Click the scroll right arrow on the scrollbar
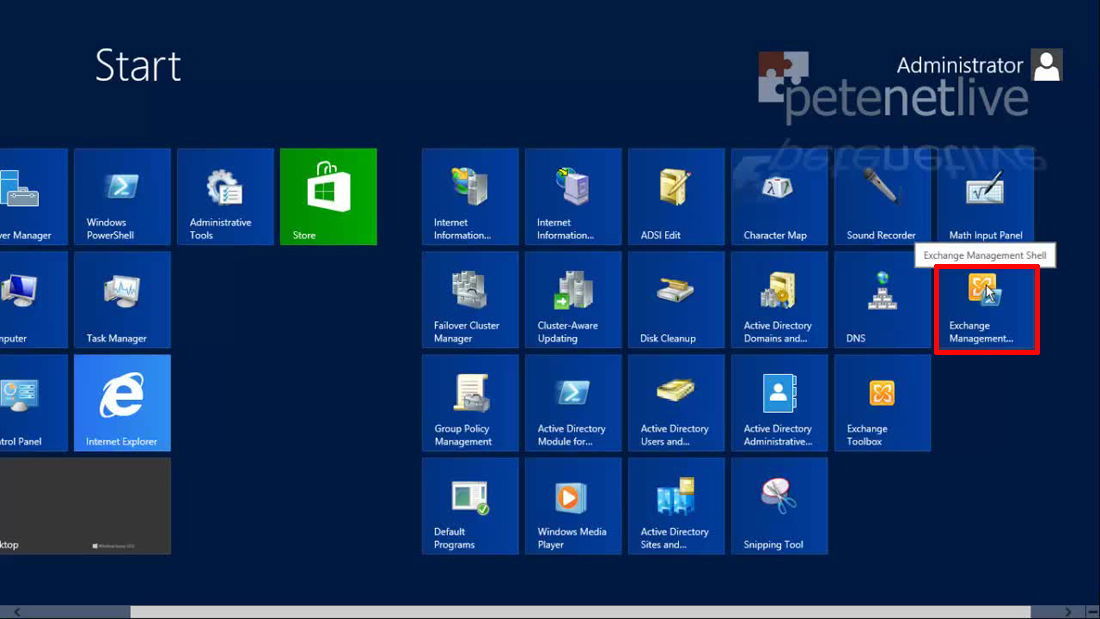 pos(1068,612)
